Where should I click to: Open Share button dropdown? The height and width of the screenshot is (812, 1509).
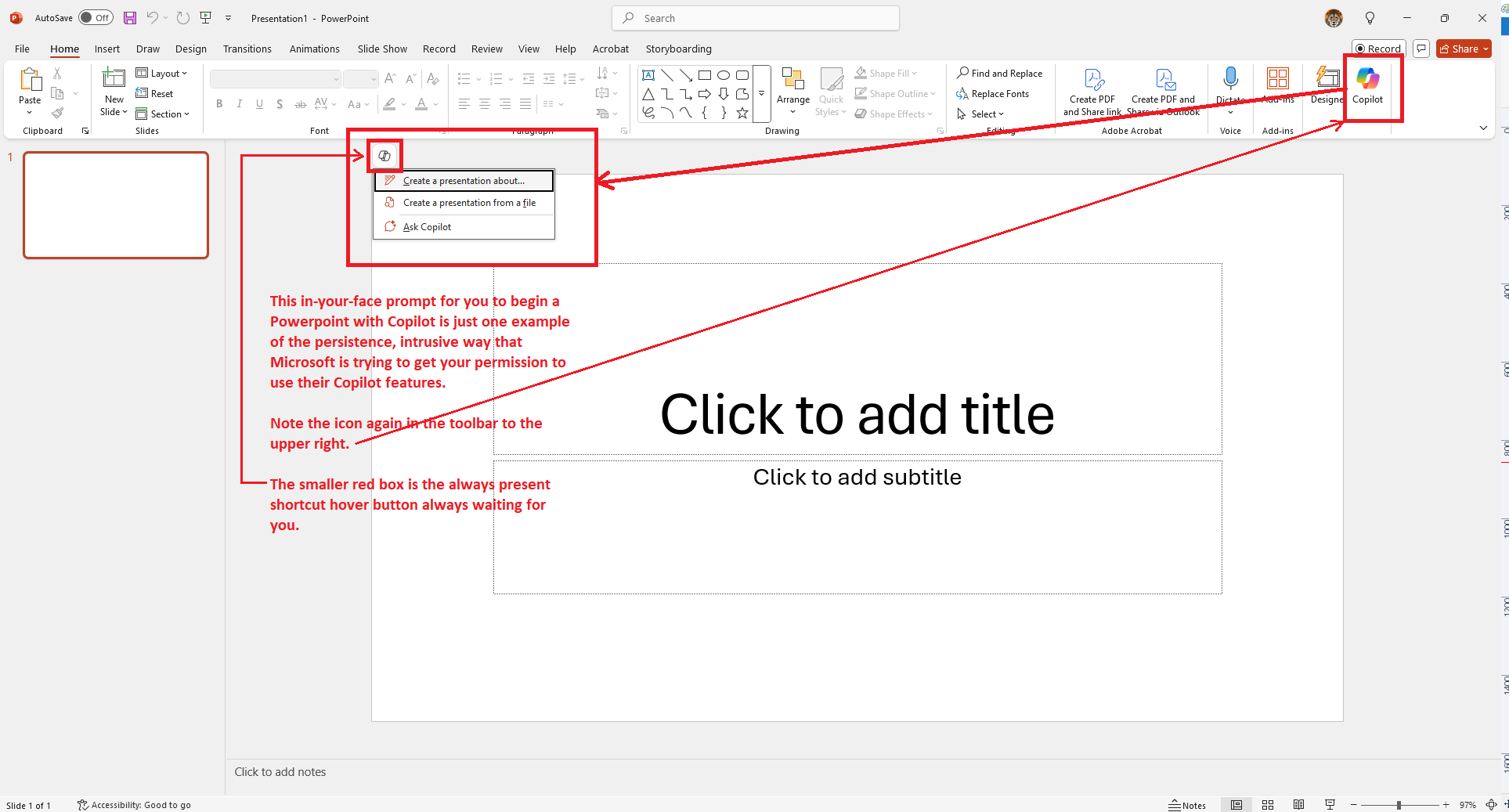[x=1464, y=49]
